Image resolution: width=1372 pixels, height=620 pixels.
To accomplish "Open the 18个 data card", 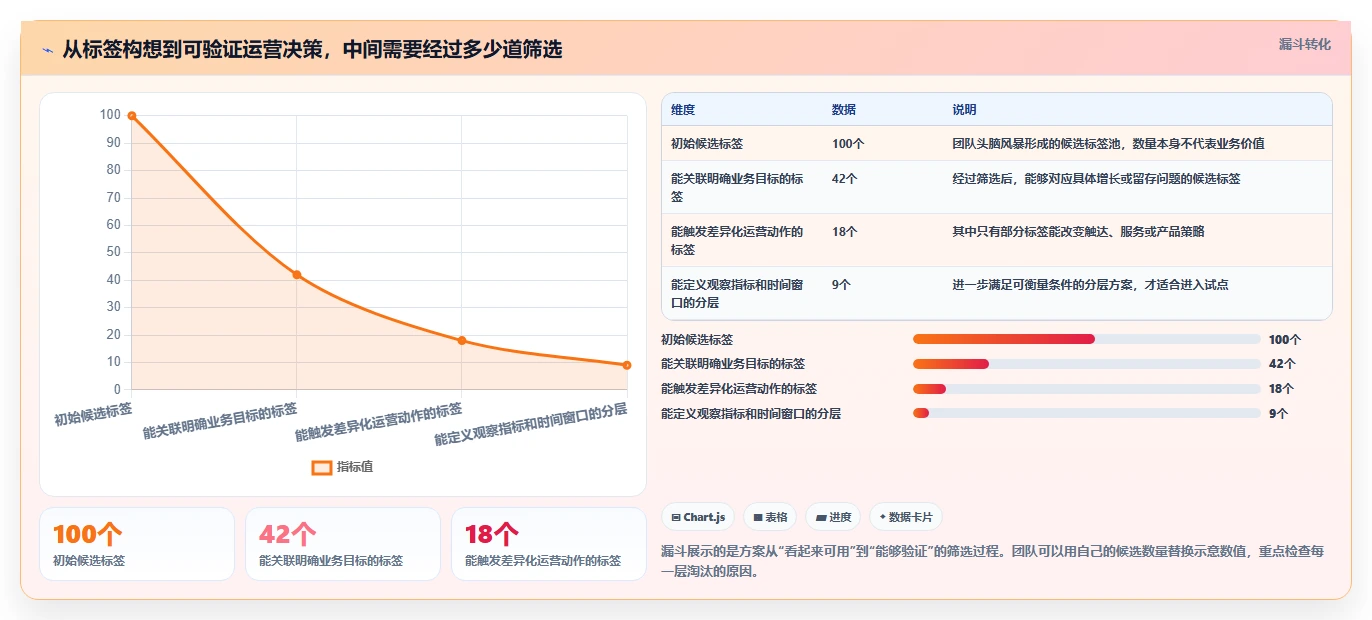I will tap(549, 544).
